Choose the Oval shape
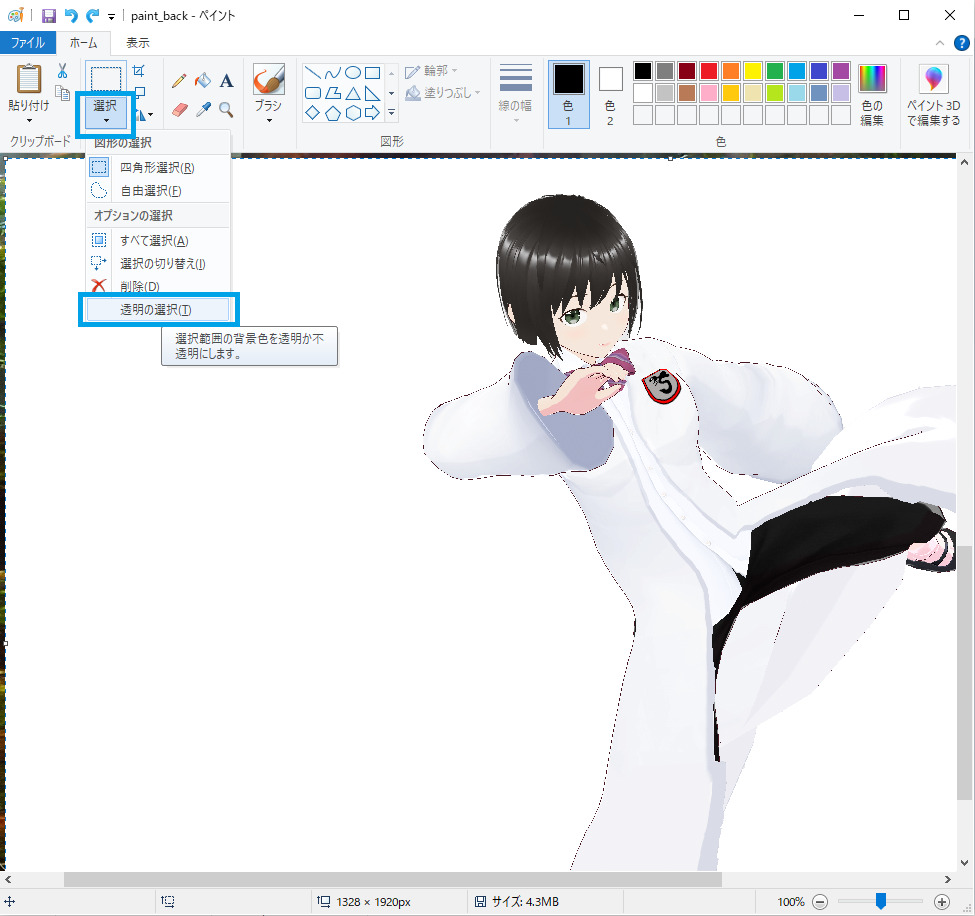This screenshot has width=975, height=916. tap(353, 73)
